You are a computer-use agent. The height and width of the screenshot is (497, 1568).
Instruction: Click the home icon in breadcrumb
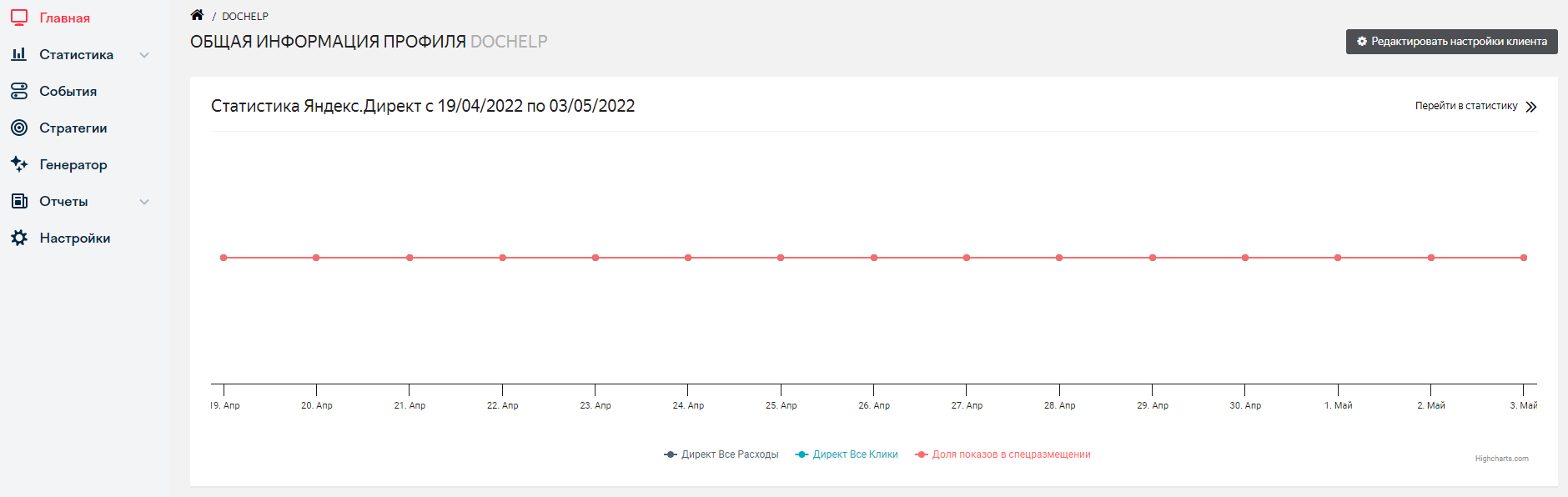click(197, 15)
